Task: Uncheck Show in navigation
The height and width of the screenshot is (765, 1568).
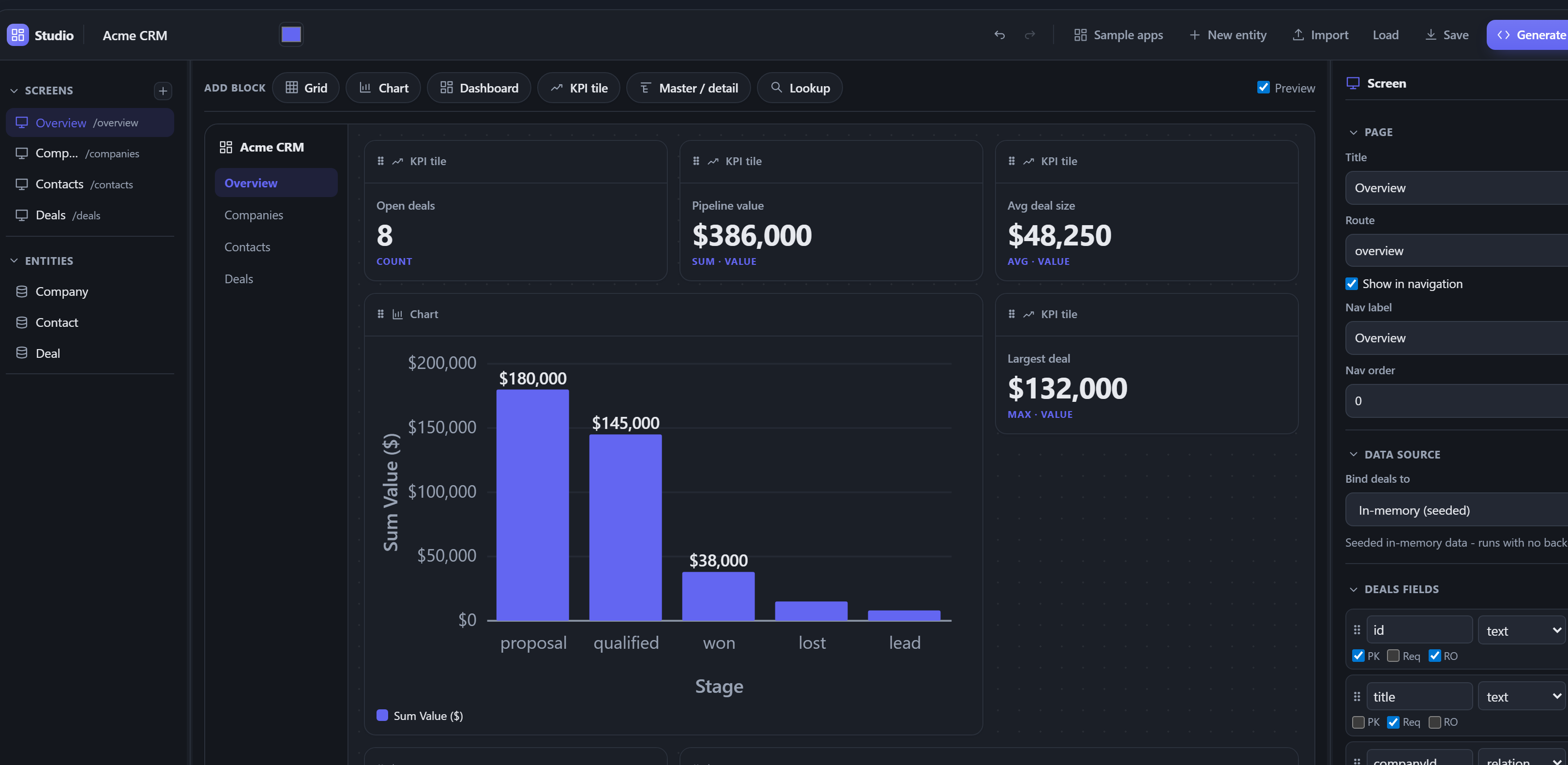Action: 1351,283
